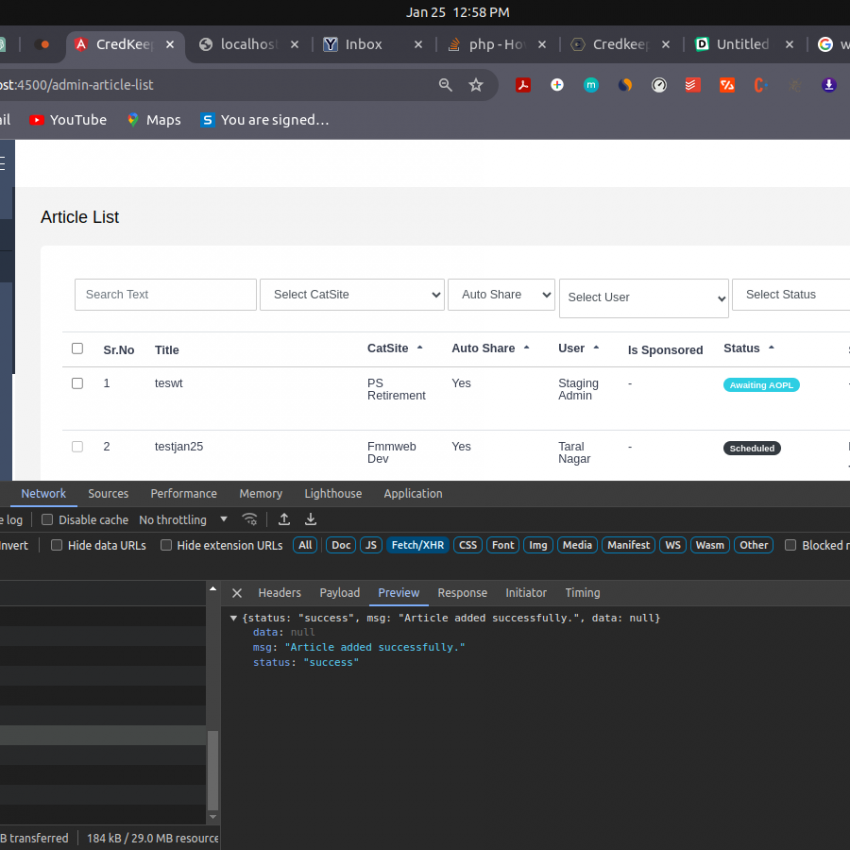Open the colorful plus extension icon

click(x=557, y=85)
